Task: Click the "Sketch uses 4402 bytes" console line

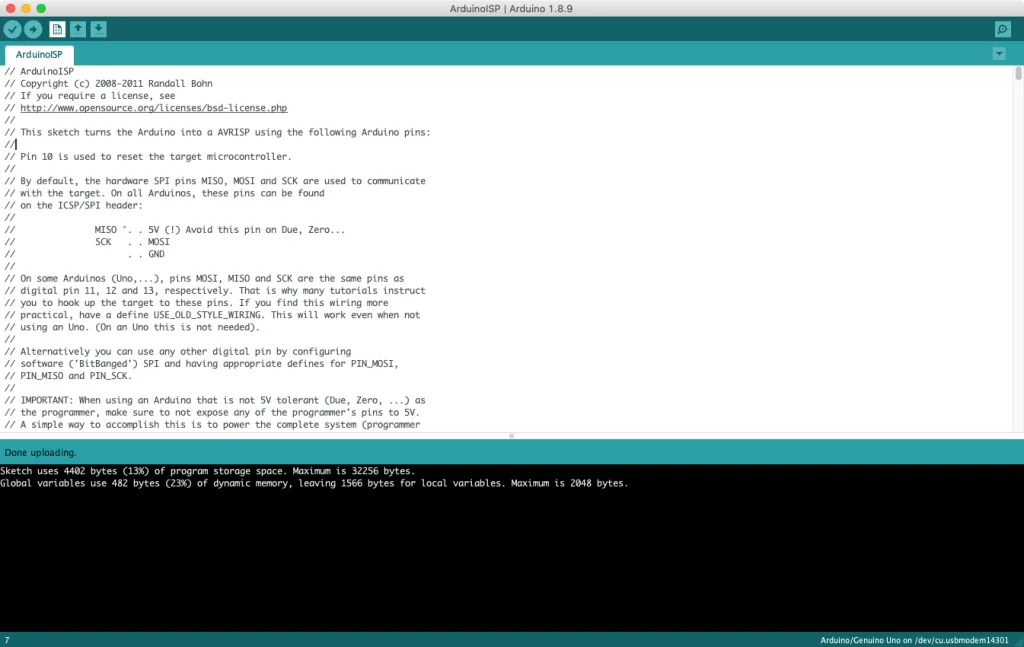Action: (207, 471)
